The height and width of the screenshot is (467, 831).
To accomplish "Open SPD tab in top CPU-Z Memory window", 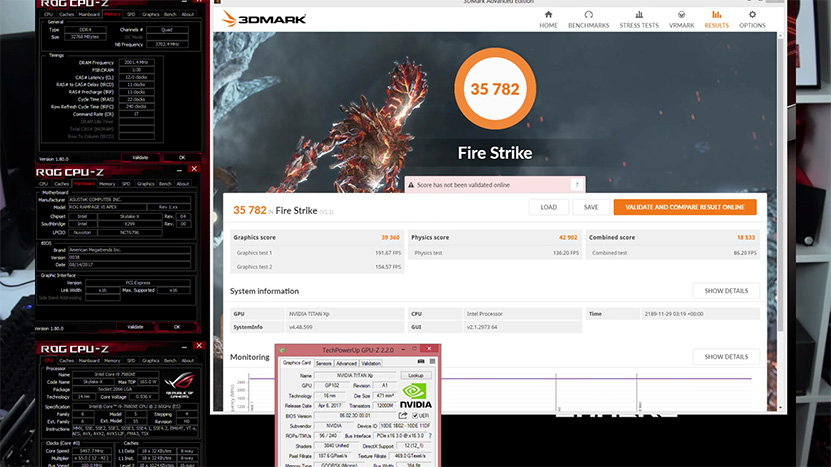I will 131,14.
